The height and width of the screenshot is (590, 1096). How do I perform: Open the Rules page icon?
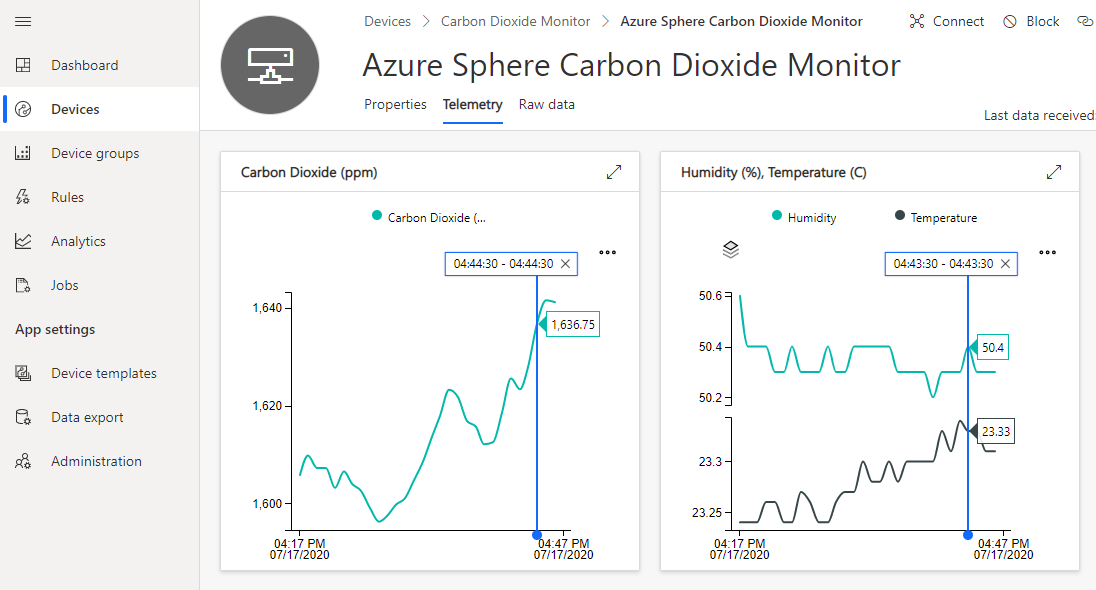coord(23,197)
